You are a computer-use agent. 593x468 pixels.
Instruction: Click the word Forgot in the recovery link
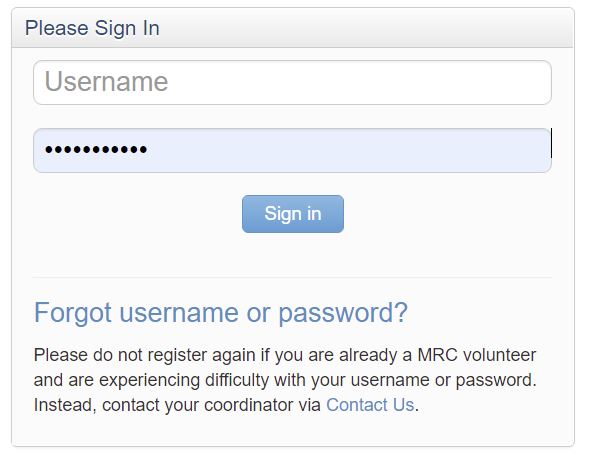coord(73,313)
